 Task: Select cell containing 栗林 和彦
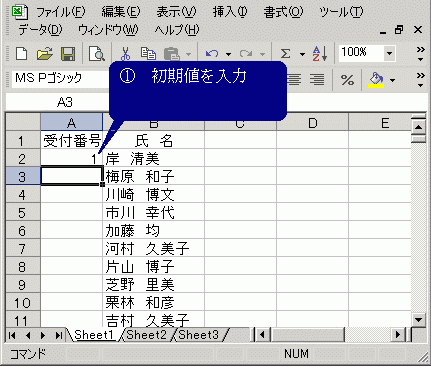153,302
